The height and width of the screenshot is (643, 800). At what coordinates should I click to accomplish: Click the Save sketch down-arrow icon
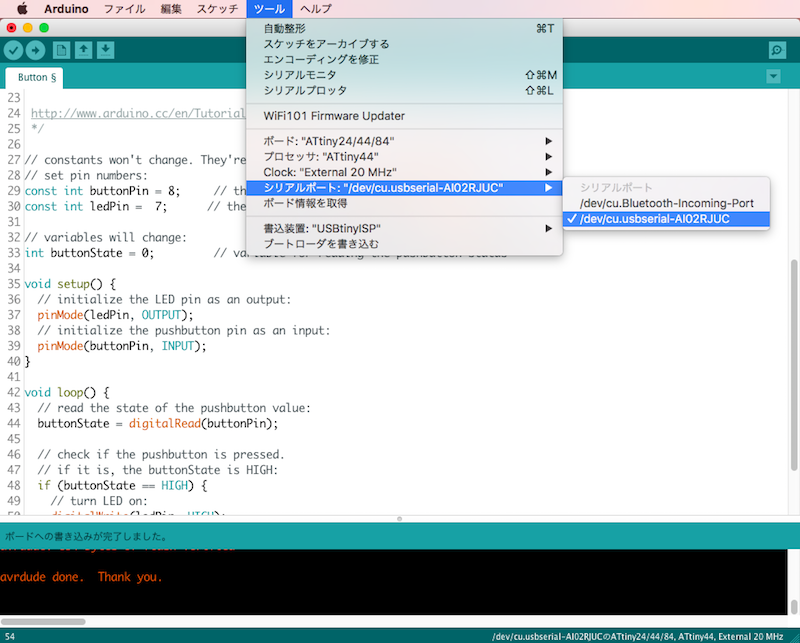click(105, 50)
